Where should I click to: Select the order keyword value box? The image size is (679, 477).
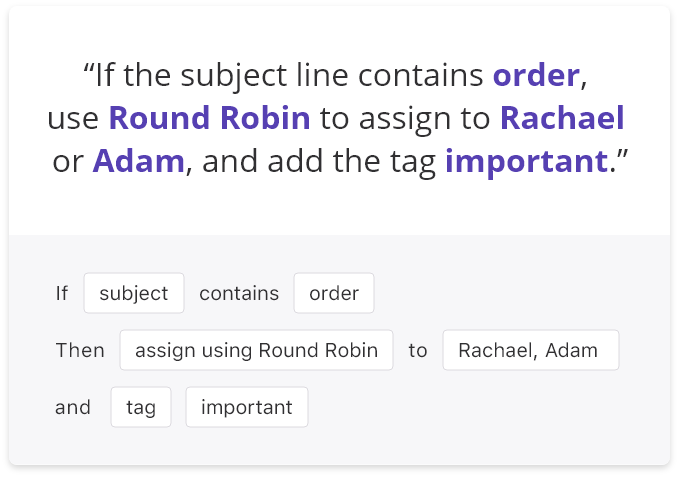coord(334,293)
